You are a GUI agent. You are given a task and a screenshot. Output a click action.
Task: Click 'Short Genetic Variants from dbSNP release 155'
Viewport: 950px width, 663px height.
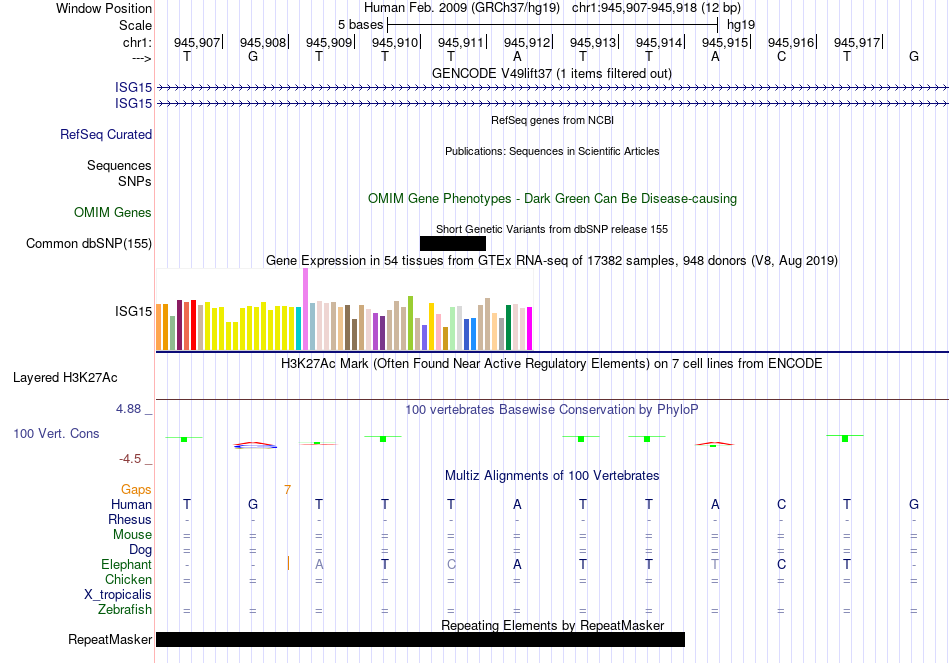tap(552, 229)
